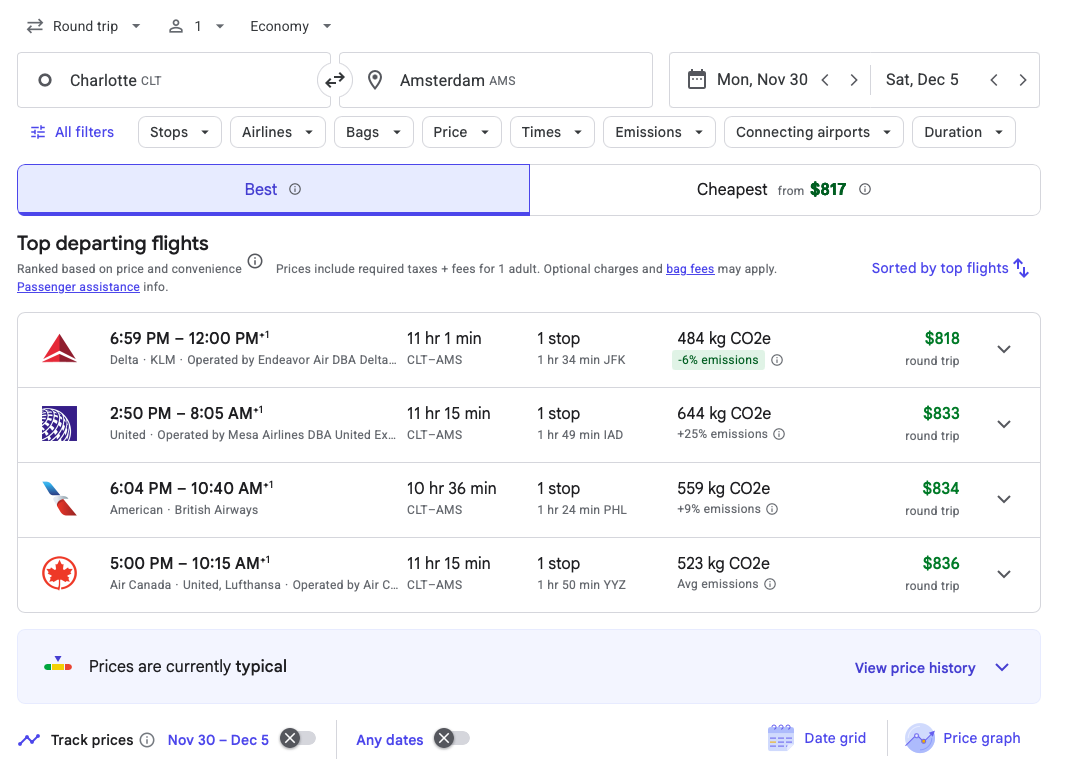
Task: Click the sort arrows icon
Action: click(x=1022, y=268)
